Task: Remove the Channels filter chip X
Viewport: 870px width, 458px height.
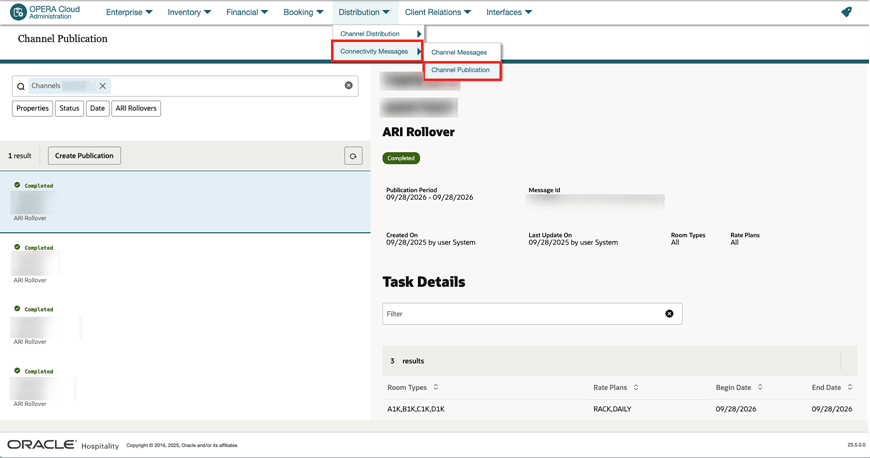Action: tap(103, 86)
